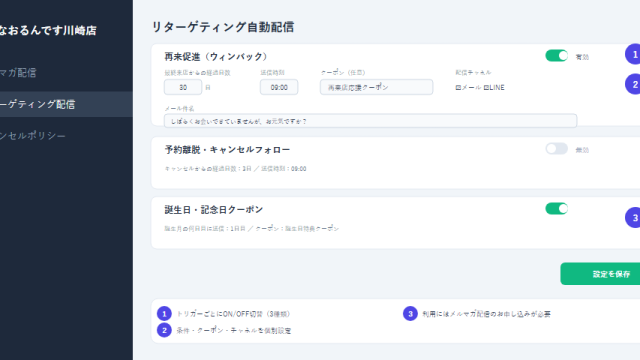Open the coupon selector showing 再来店応援クーポン
Screen dimensions: 640x360
click(376, 87)
